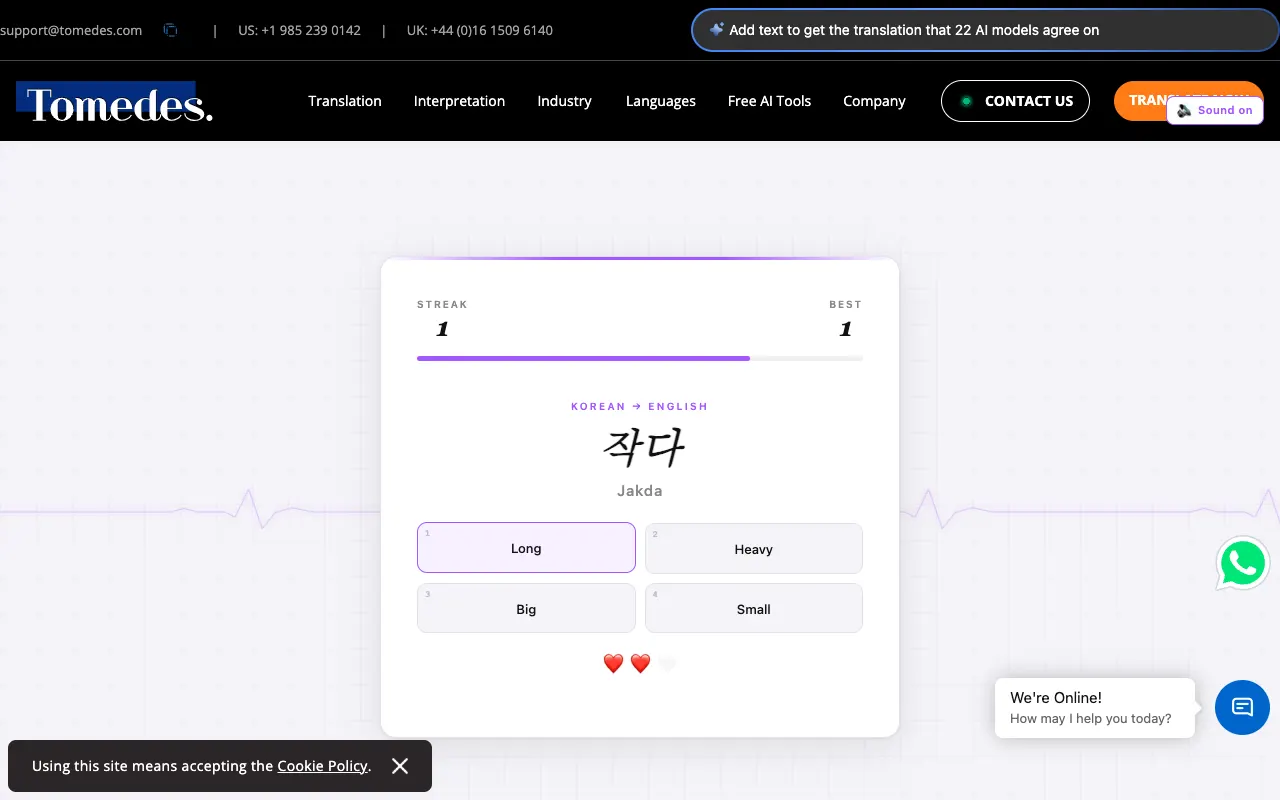The height and width of the screenshot is (800, 1280).
Task: Call the UK phone number link
Action: (x=480, y=30)
